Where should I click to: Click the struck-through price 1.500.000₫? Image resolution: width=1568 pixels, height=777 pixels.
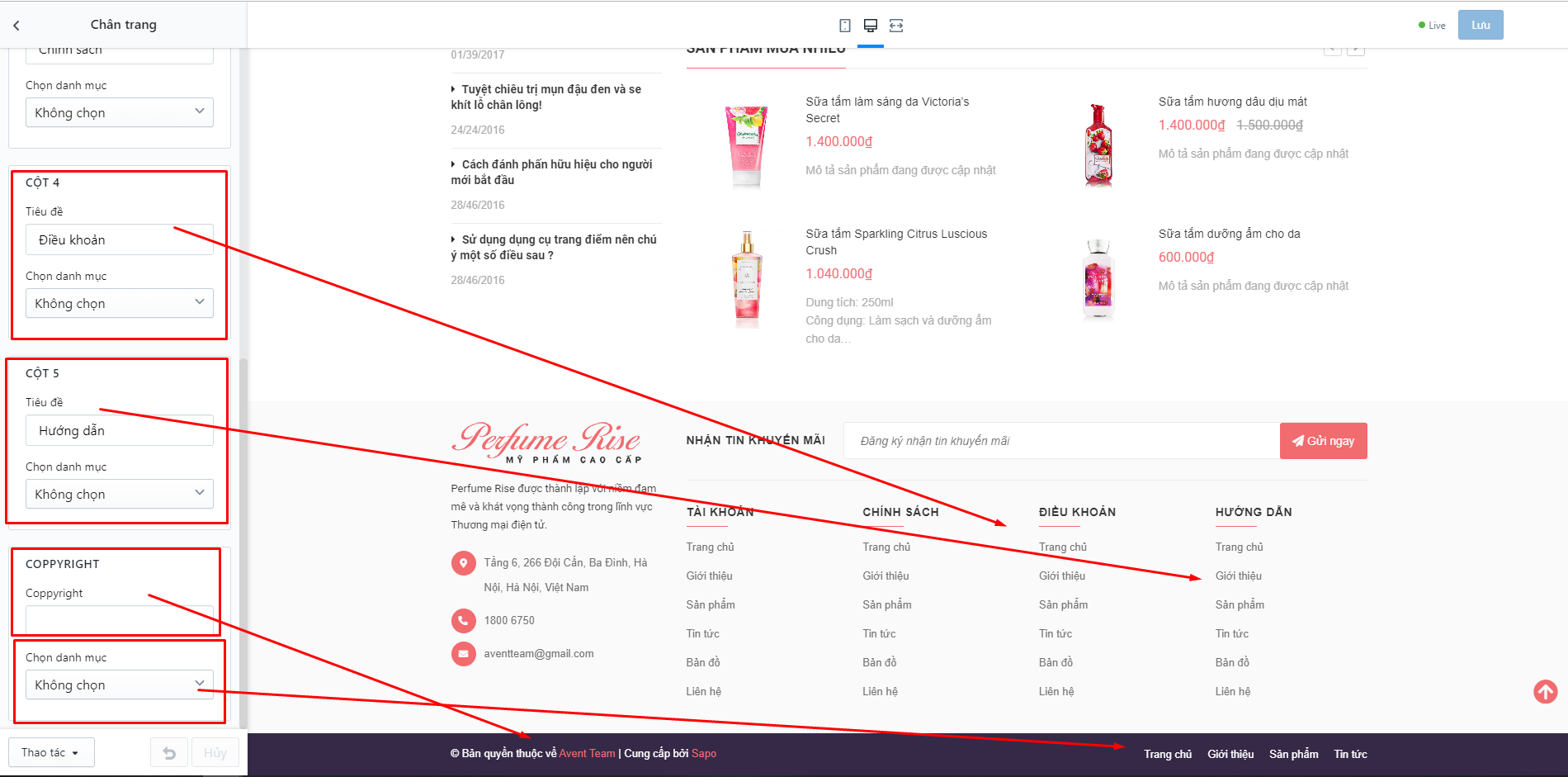(x=1269, y=126)
